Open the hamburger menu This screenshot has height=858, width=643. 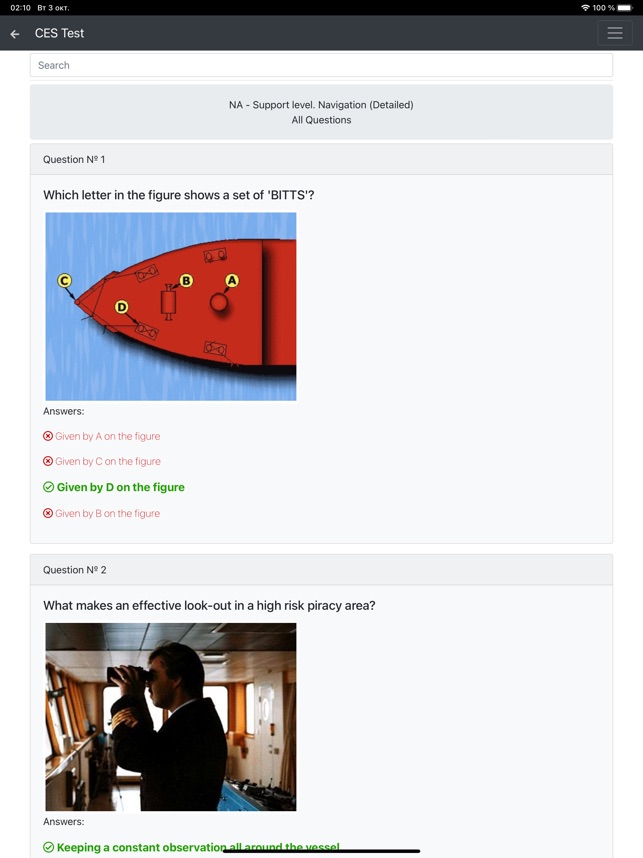pos(615,33)
